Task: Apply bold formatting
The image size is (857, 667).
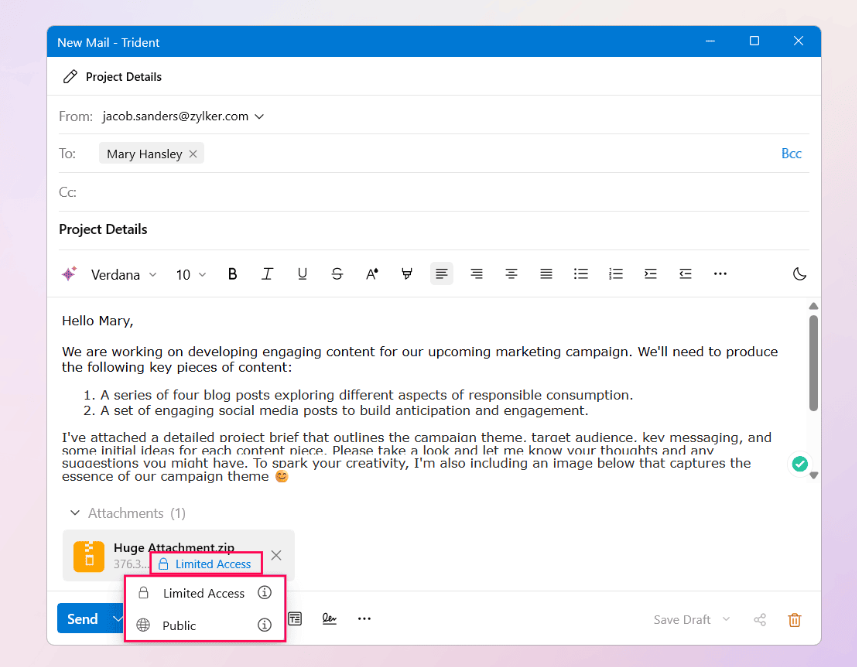Action: [232, 274]
